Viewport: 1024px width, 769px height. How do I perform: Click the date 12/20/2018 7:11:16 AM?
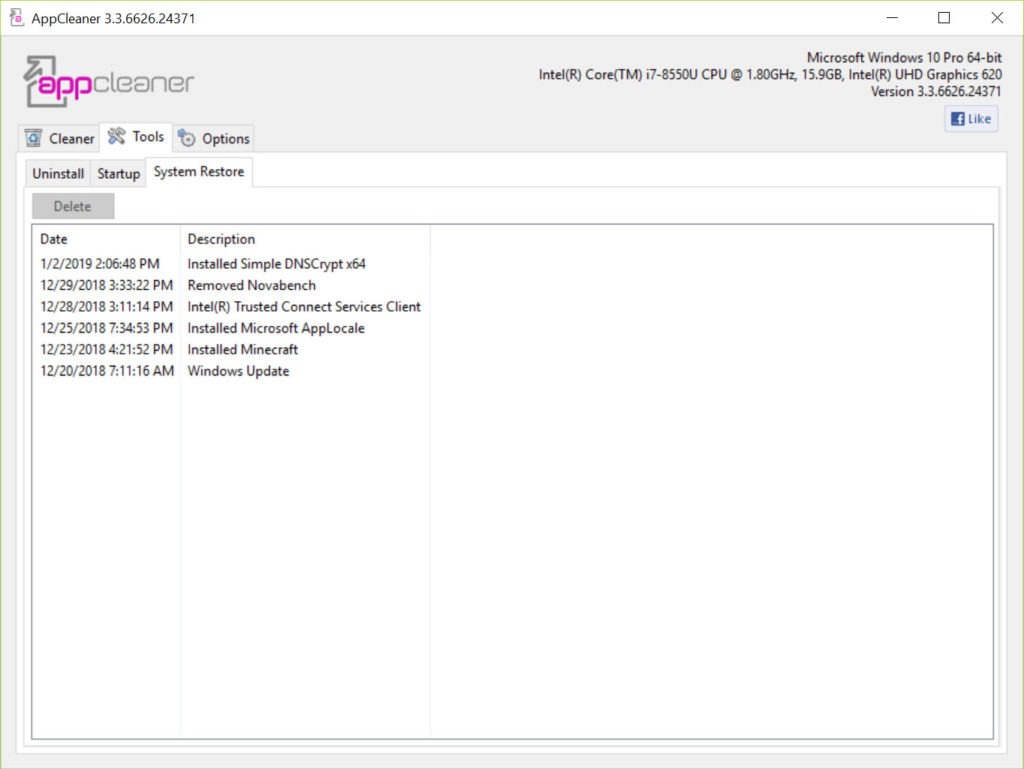click(x=107, y=371)
